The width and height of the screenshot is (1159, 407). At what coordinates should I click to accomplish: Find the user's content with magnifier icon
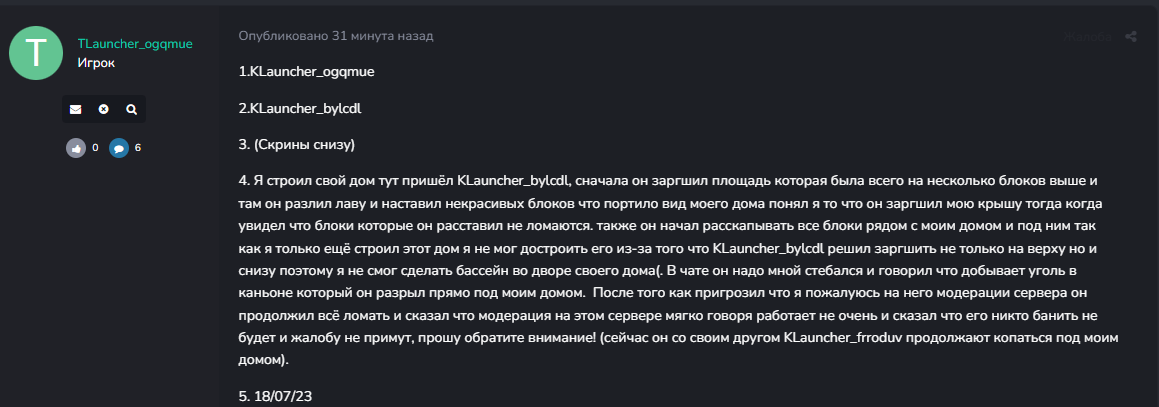132,109
